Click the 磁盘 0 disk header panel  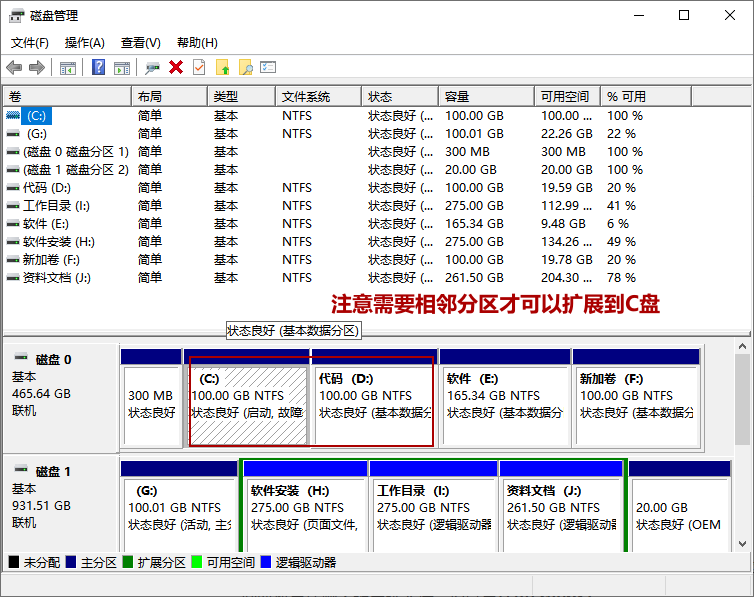coord(61,398)
